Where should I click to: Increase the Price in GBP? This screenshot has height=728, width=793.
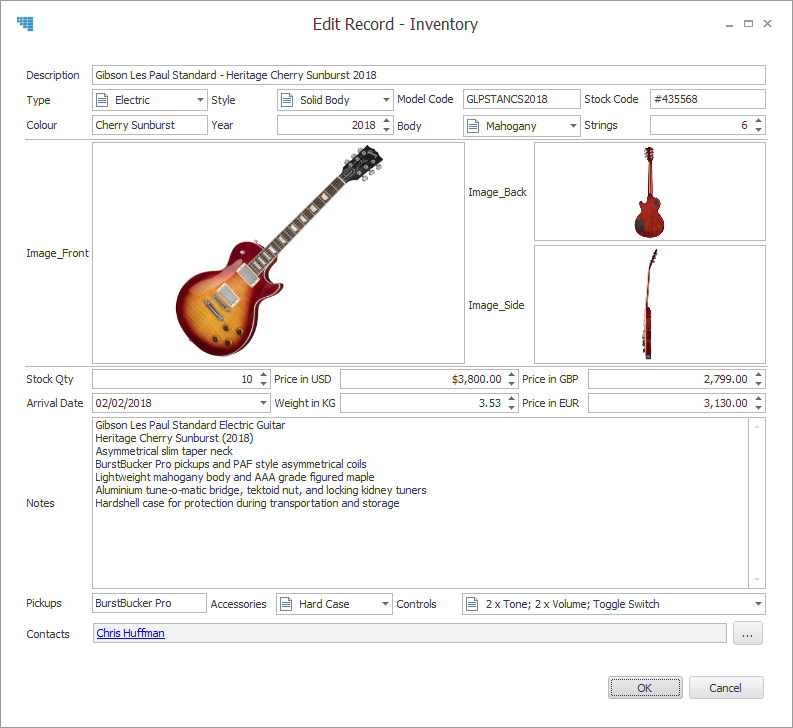coord(758,374)
